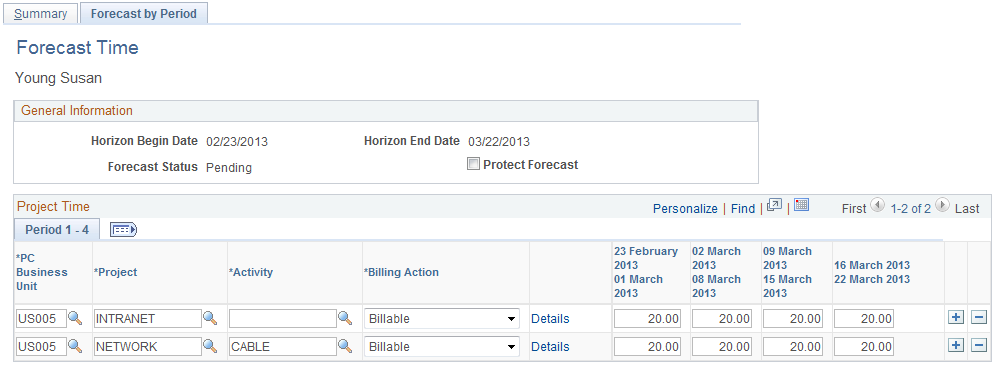
Task: Switch to the Summary tab
Action: point(41,13)
